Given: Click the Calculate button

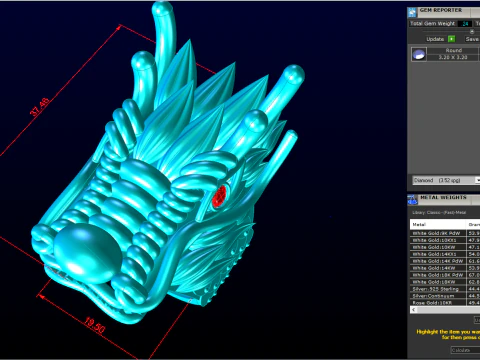Looking at the screenshot, I should (465, 350).
